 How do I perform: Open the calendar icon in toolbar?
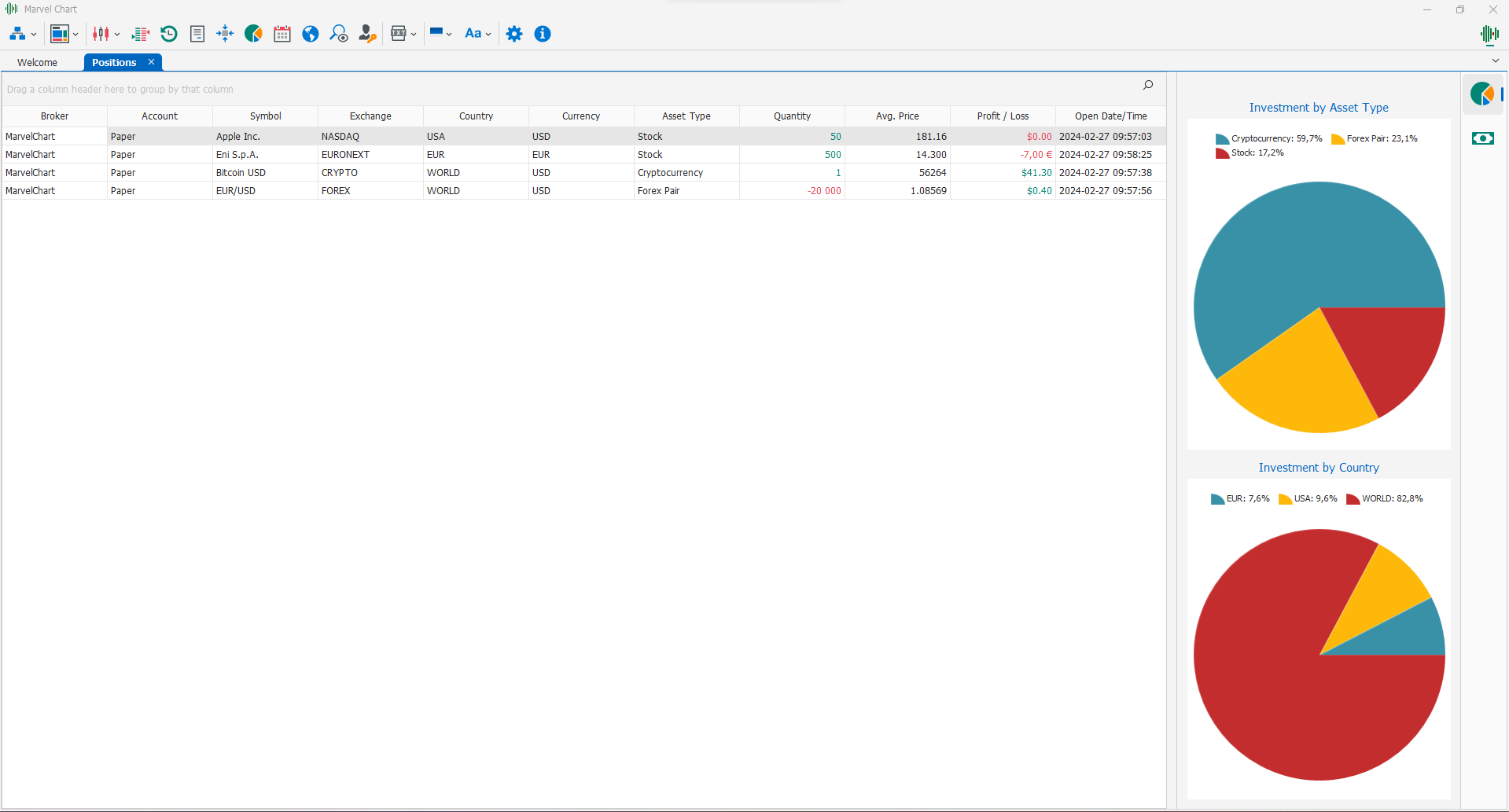(282, 34)
